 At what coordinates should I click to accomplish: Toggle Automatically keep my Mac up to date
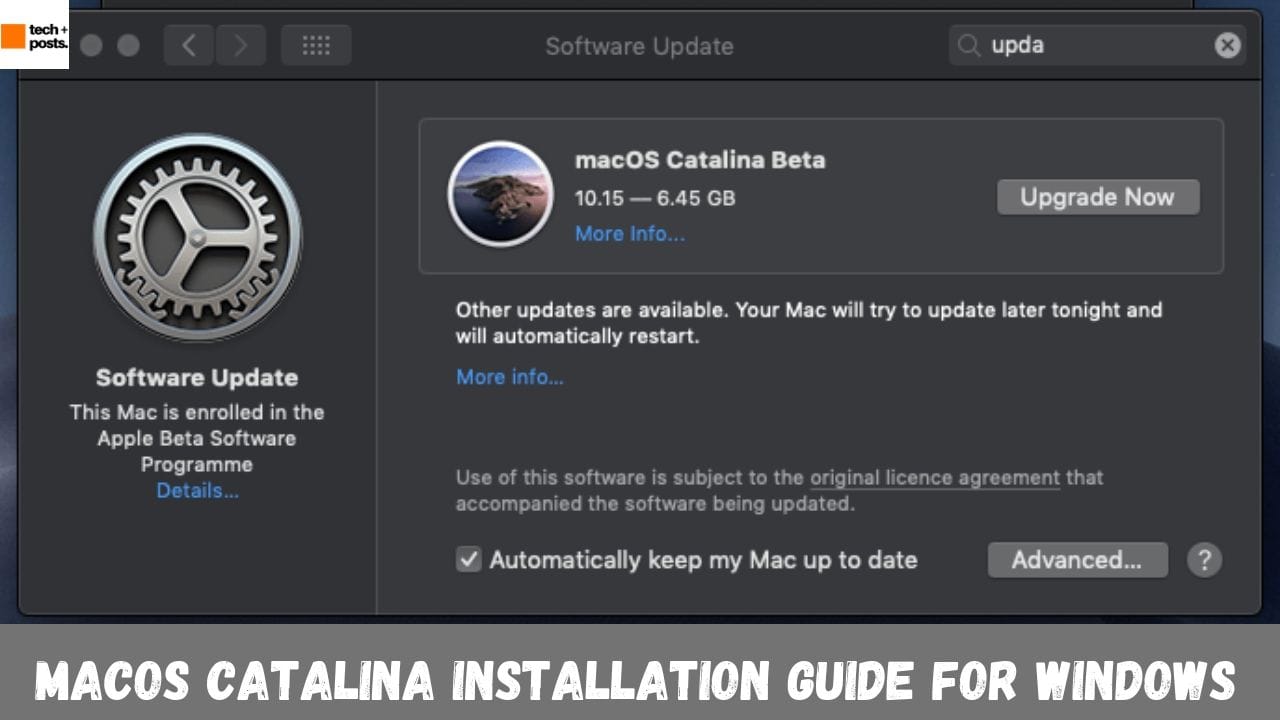pyautogui.click(x=469, y=560)
